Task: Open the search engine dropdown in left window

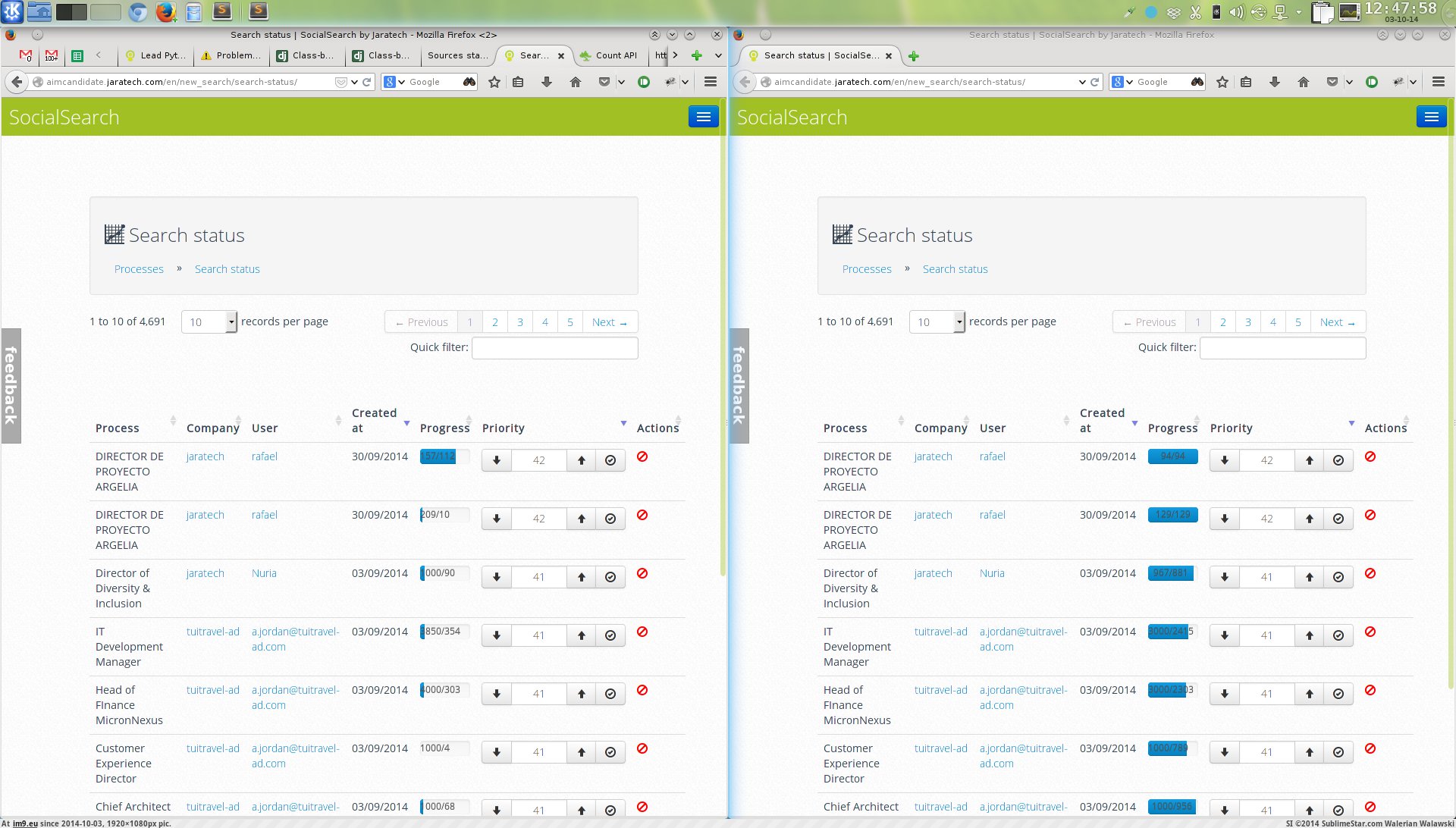Action: [394, 82]
